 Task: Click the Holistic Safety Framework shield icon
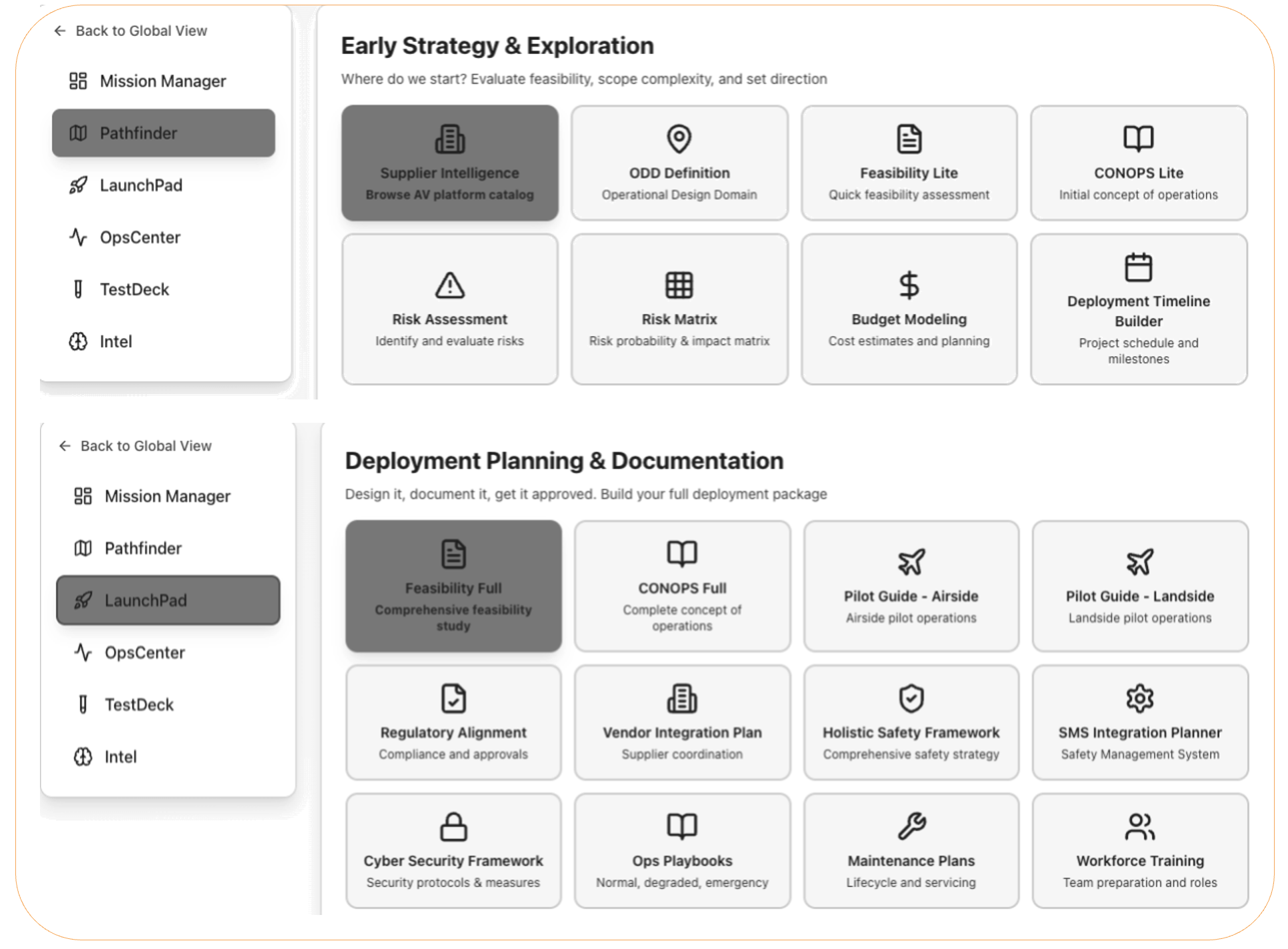pos(911,698)
